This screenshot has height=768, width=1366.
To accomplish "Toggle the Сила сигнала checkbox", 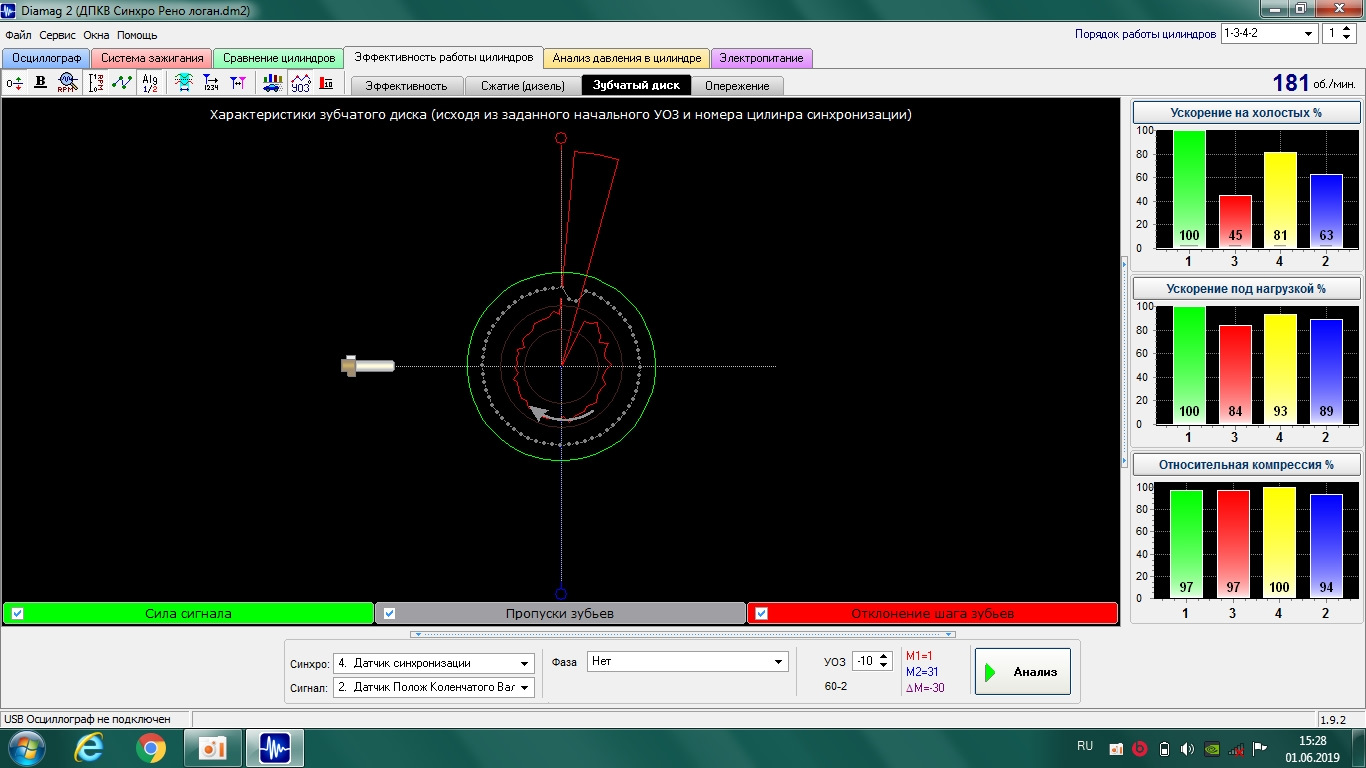I will point(17,613).
